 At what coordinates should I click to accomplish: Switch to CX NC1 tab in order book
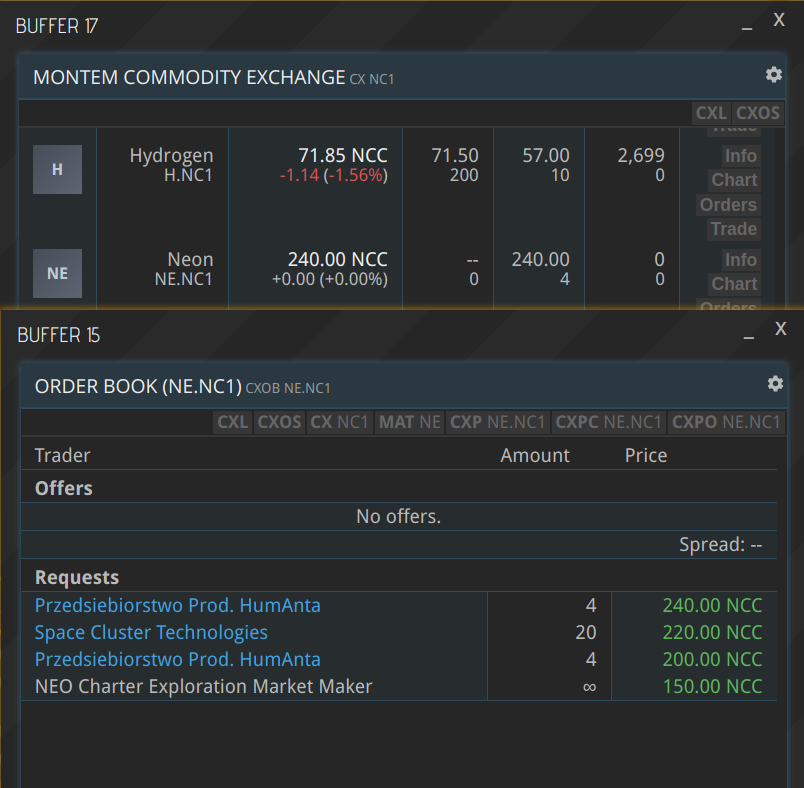click(340, 422)
